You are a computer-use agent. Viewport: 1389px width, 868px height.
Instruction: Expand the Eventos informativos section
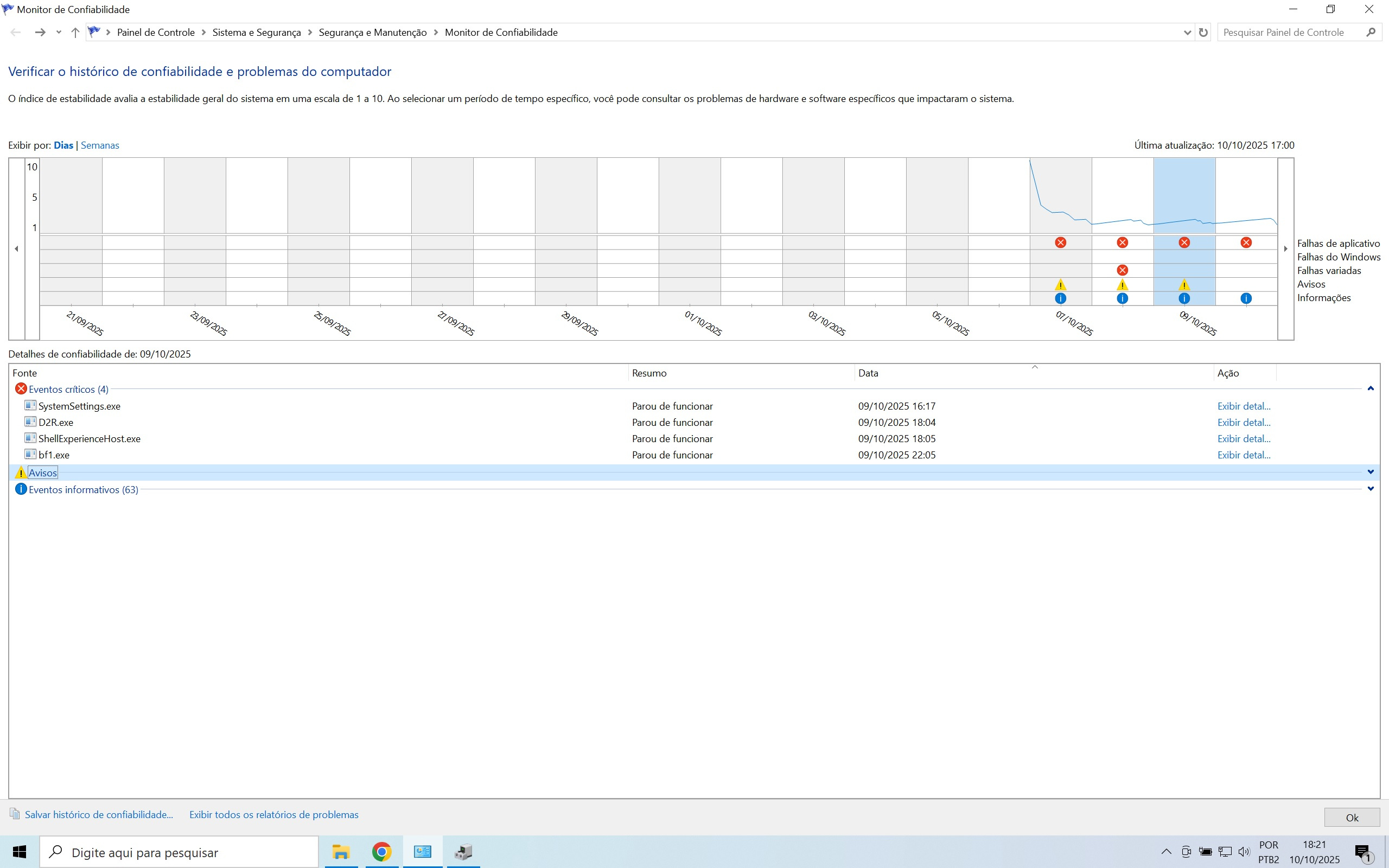pyautogui.click(x=1370, y=489)
